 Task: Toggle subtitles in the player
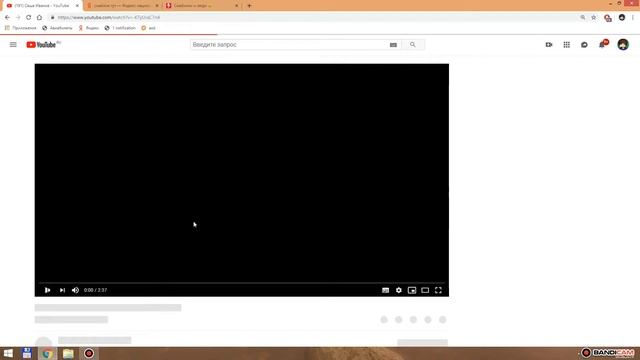click(x=385, y=290)
